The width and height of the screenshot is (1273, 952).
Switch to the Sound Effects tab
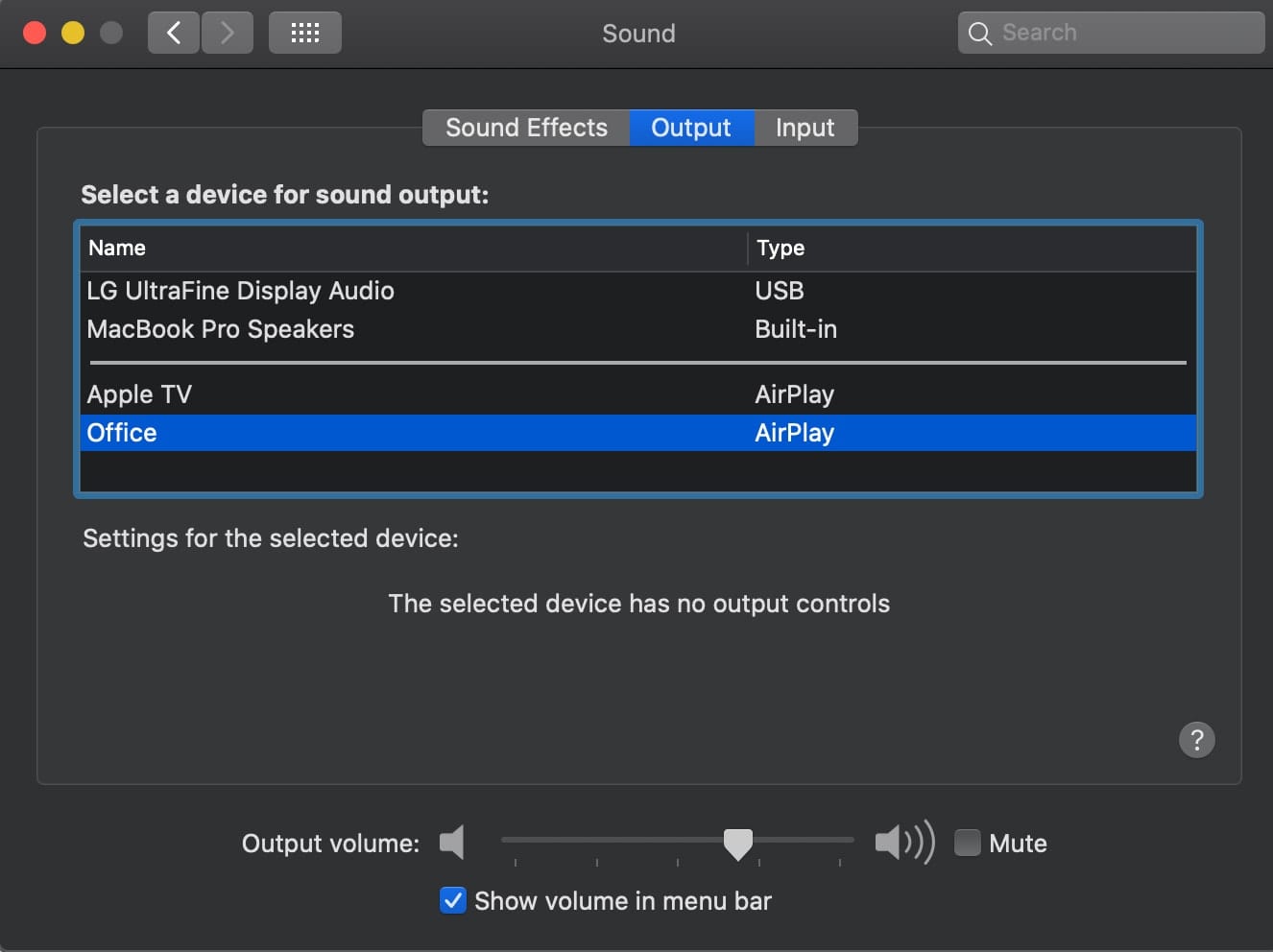[526, 128]
